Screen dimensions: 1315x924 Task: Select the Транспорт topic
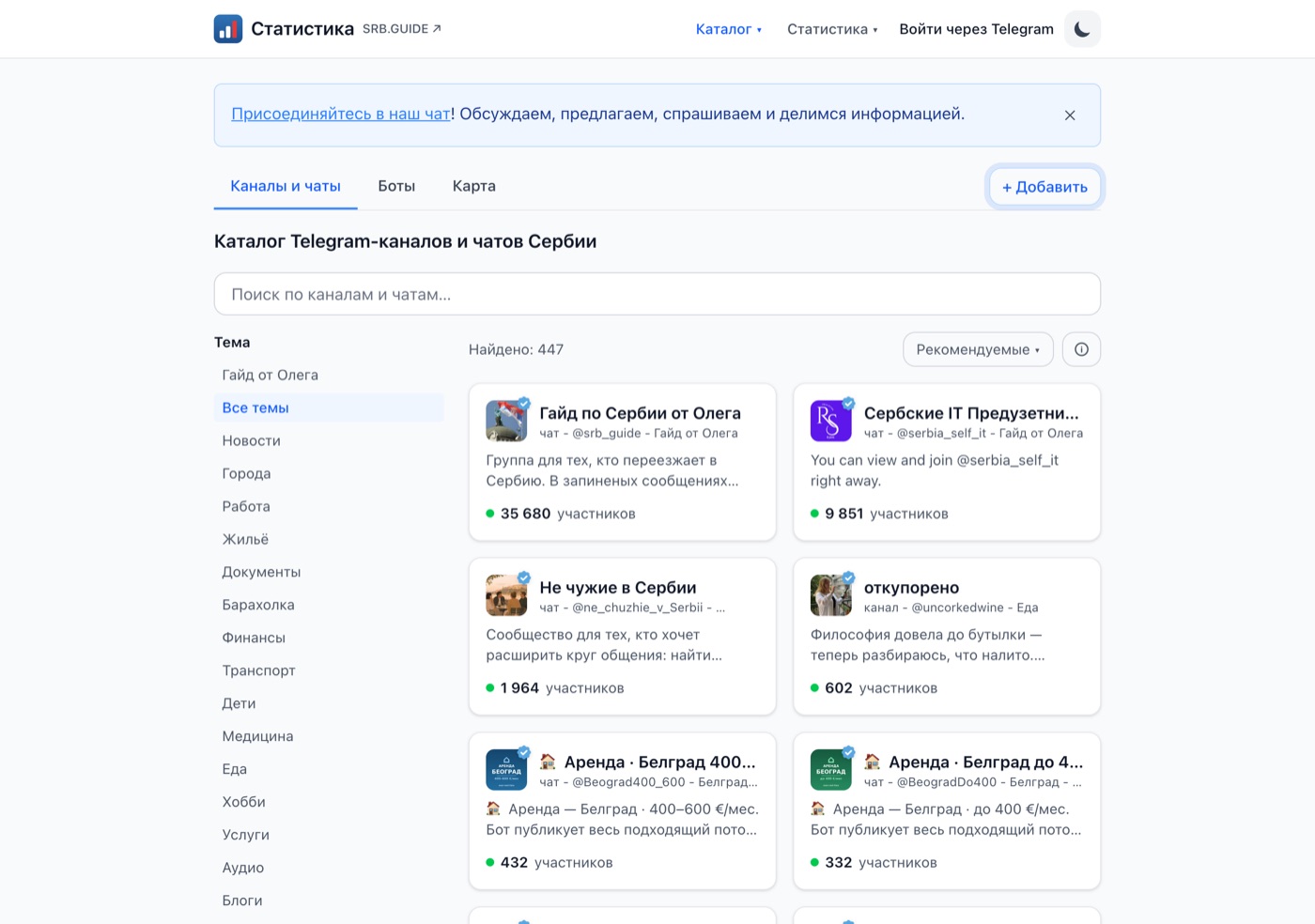(x=329, y=670)
